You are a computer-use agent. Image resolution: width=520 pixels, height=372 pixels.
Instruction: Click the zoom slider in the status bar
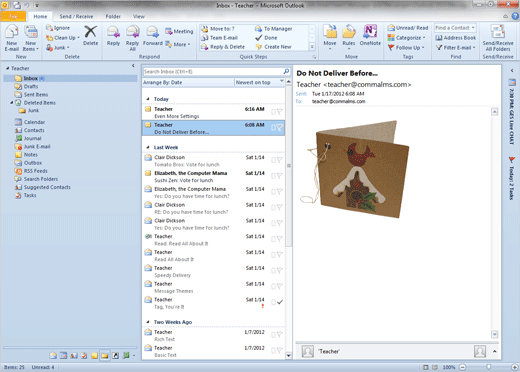(488, 367)
